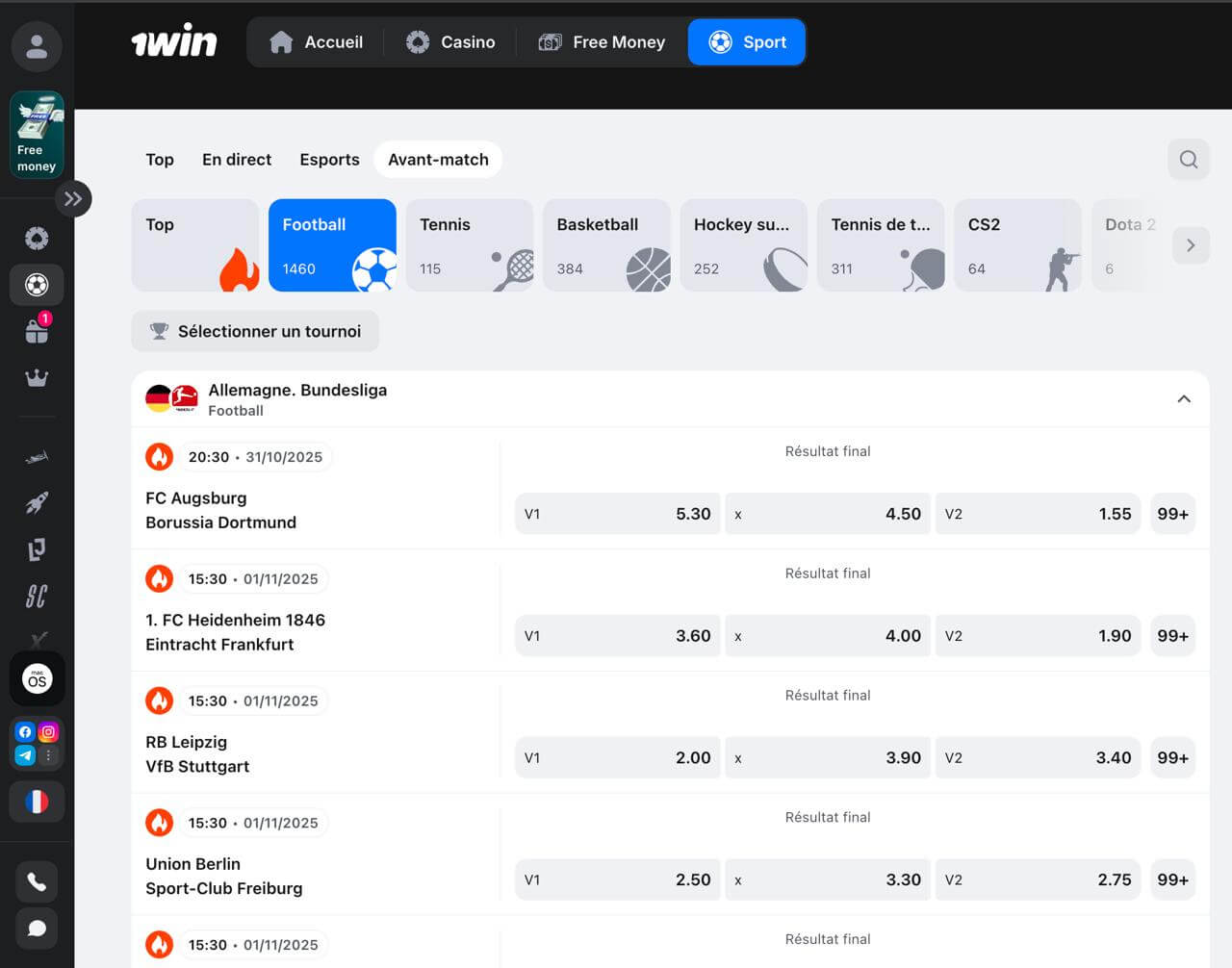
Task: Open the Telegram social icon
Action: coord(25,755)
